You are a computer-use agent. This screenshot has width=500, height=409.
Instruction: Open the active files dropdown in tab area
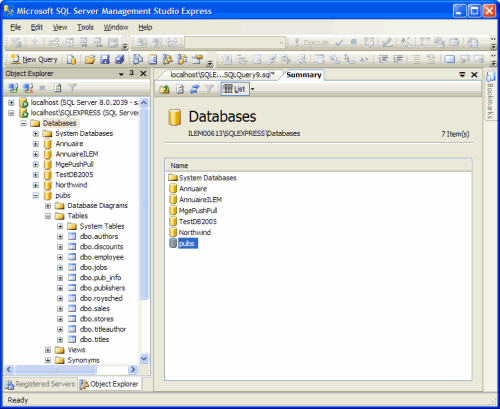point(462,75)
